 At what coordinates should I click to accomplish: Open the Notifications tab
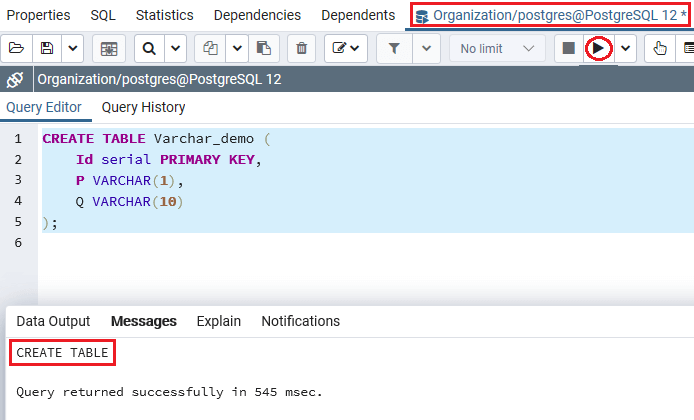(x=301, y=321)
